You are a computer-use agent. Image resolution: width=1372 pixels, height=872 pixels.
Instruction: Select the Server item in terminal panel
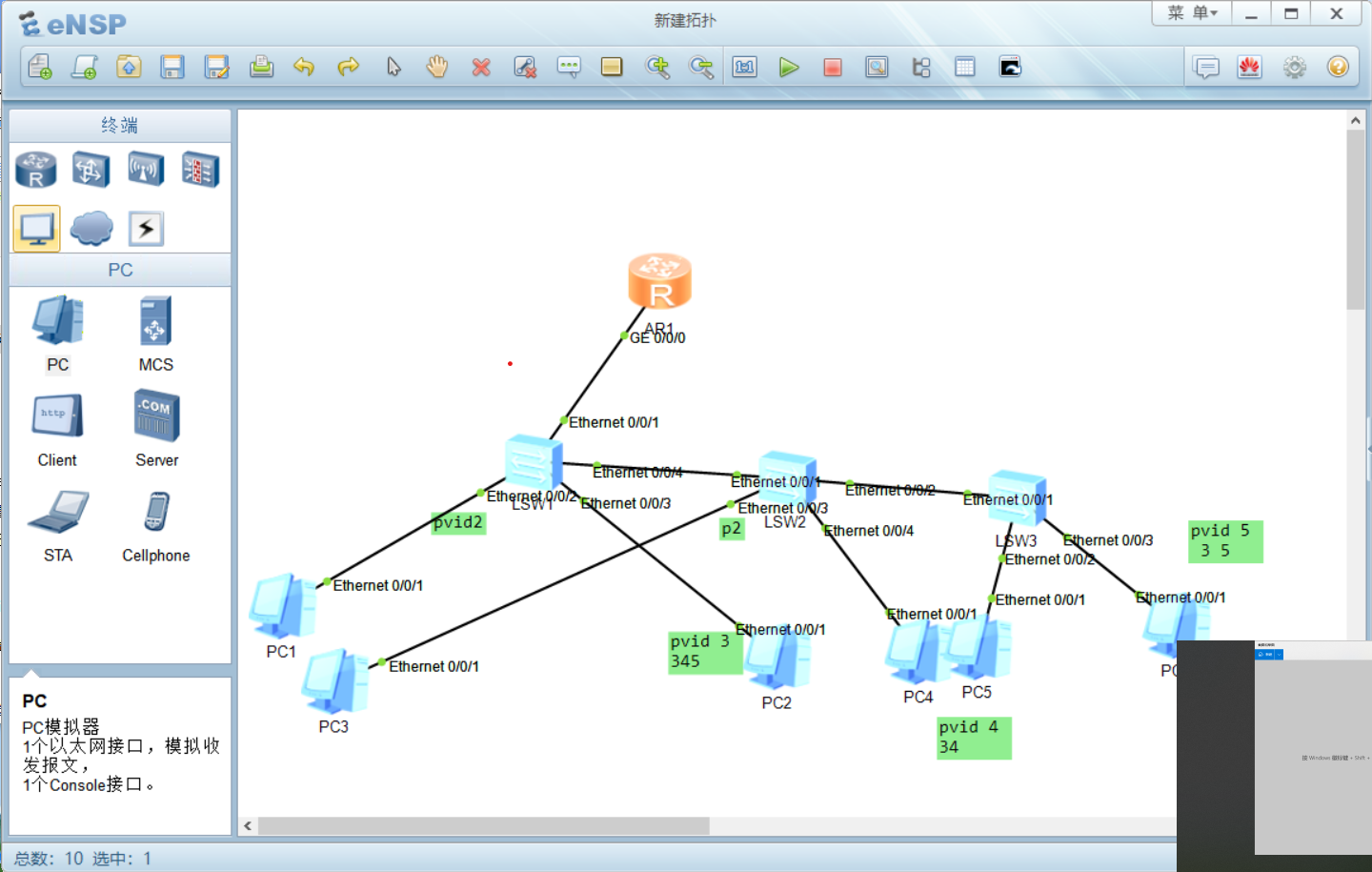click(155, 426)
